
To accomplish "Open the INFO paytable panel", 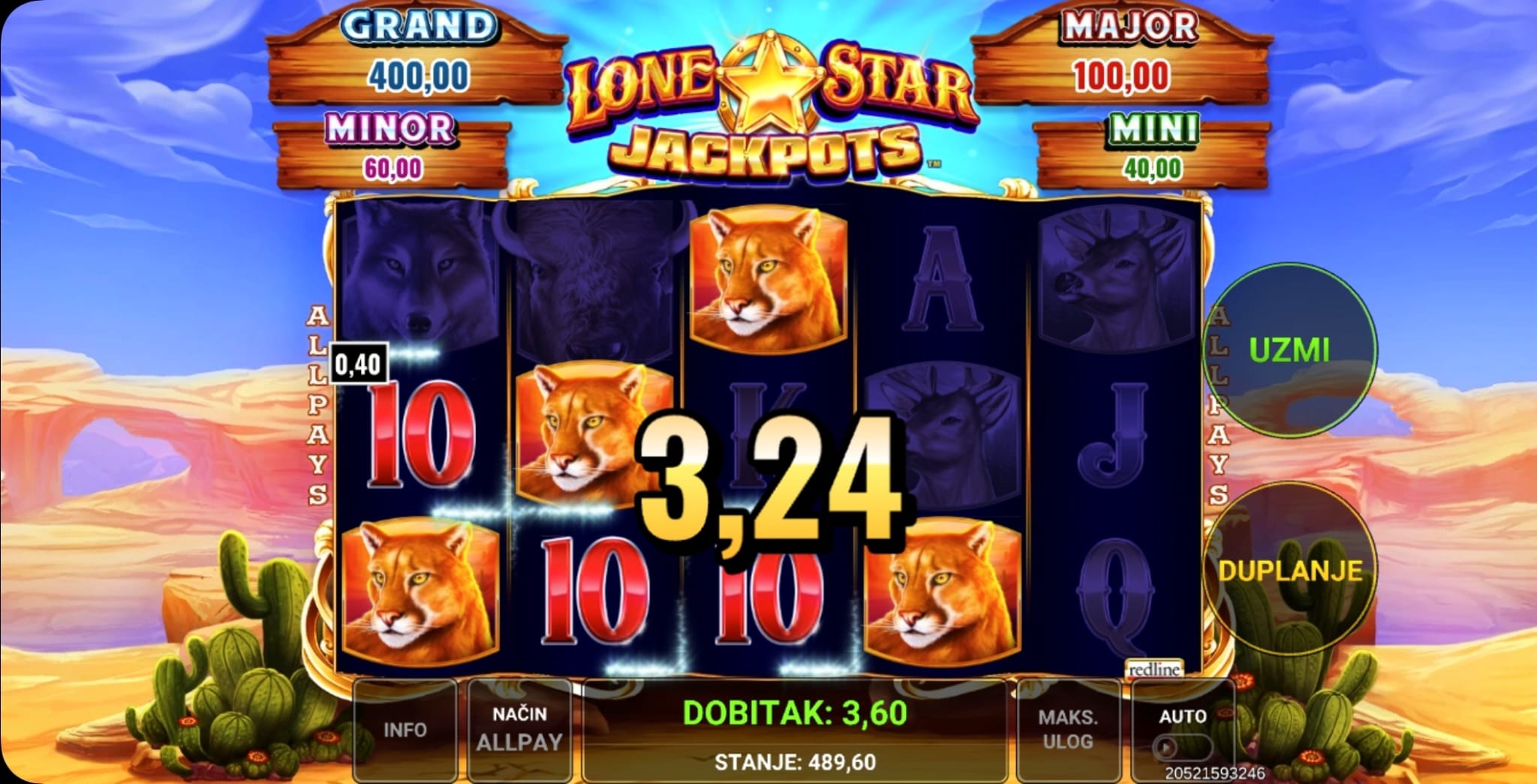I will 405,729.
